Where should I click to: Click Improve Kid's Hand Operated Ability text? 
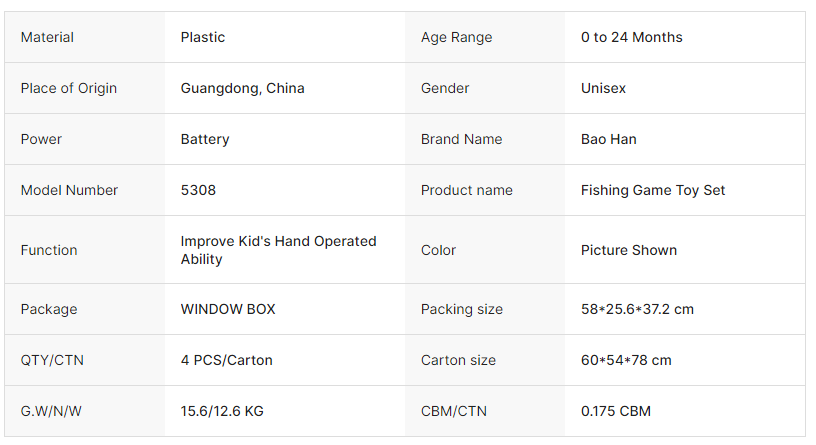point(278,250)
